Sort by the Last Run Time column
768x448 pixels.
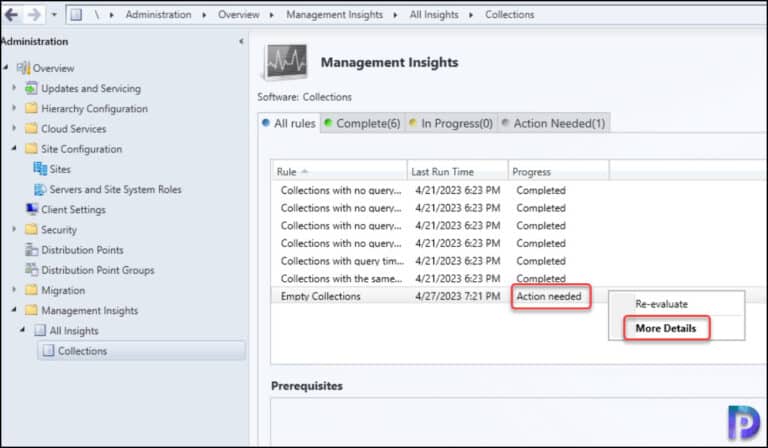pyautogui.click(x=457, y=171)
